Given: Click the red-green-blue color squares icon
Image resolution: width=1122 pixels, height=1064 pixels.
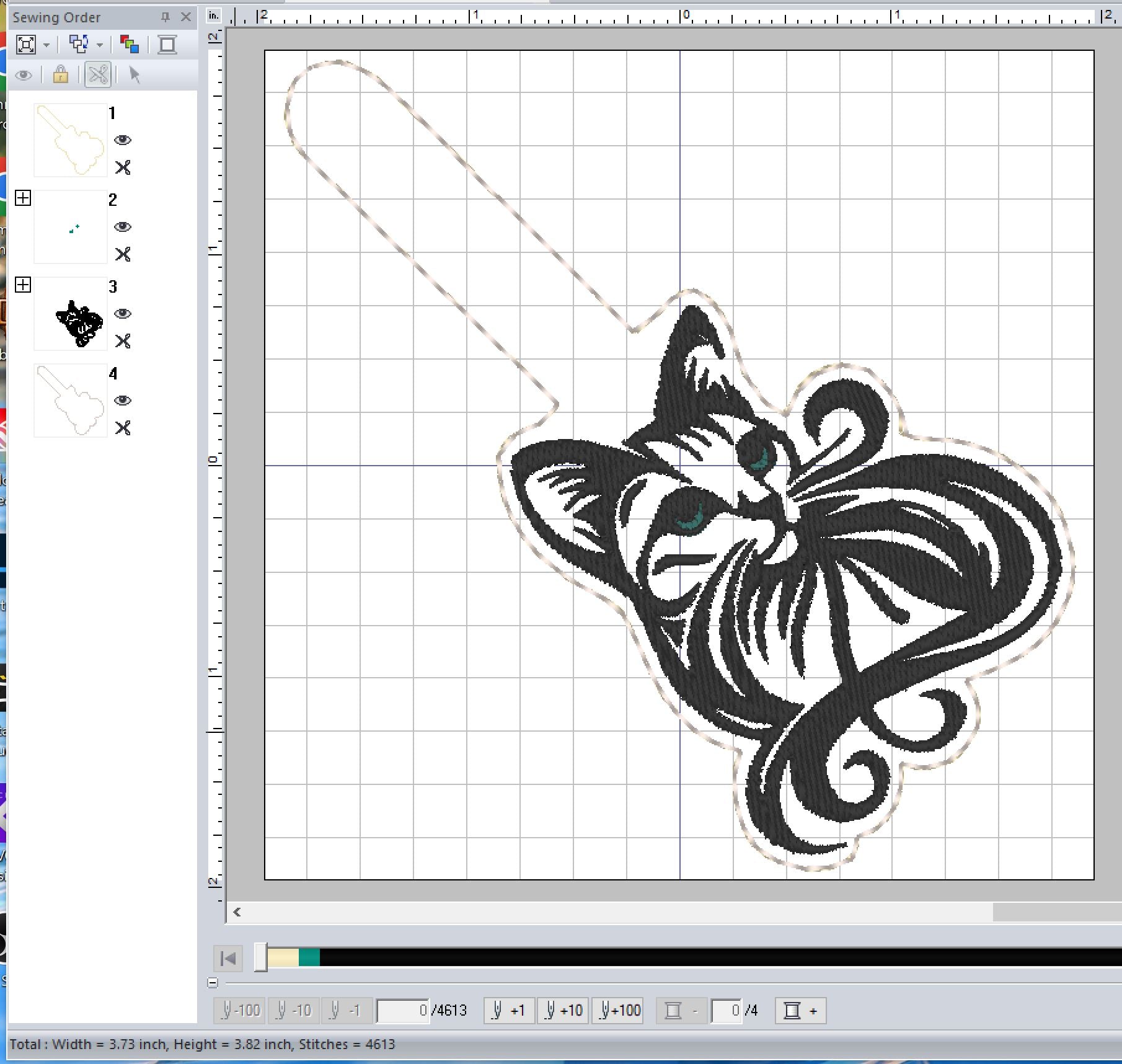Looking at the screenshot, I should (130, 45).
